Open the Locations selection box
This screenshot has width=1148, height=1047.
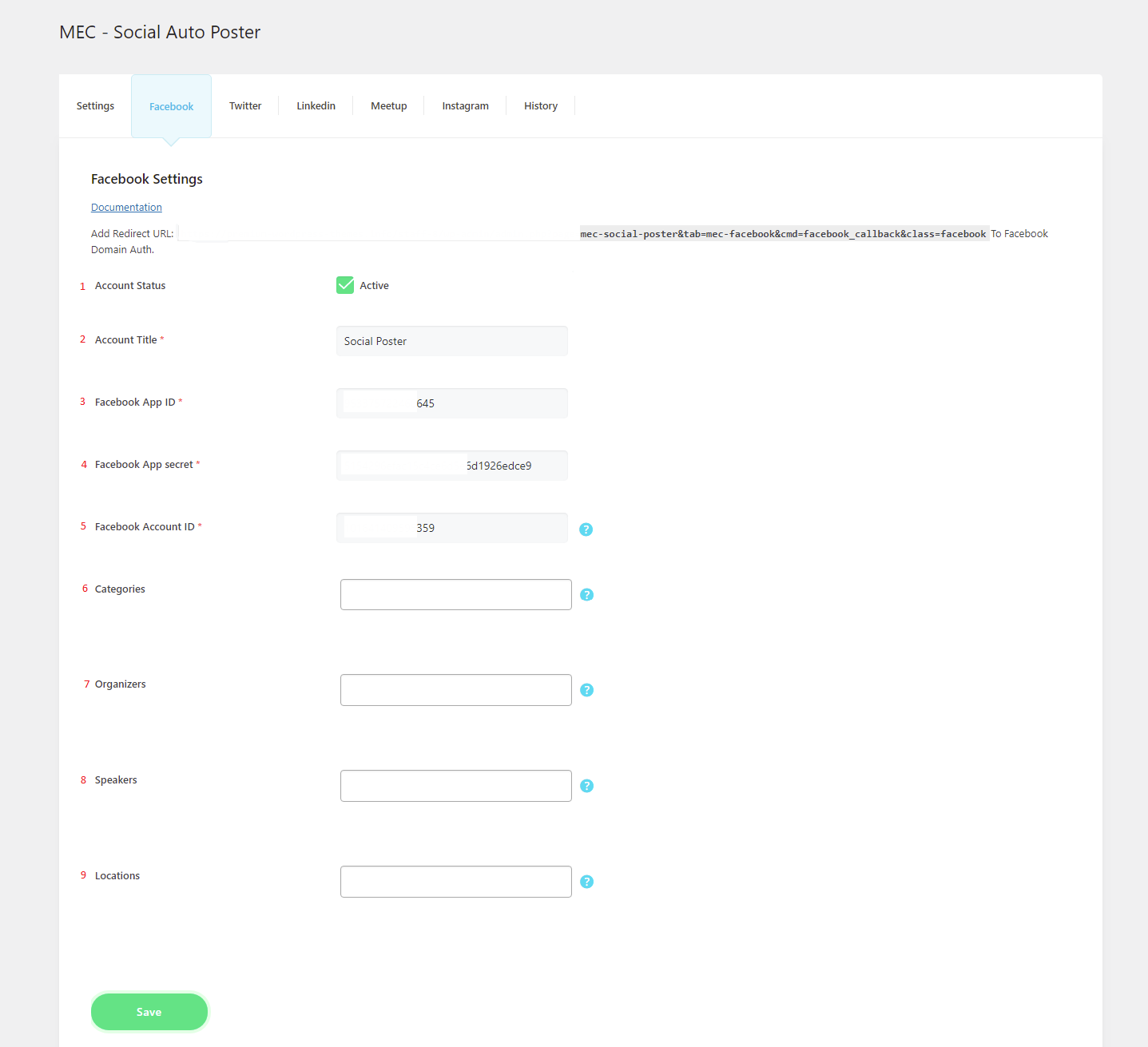(x=456, y=882)
